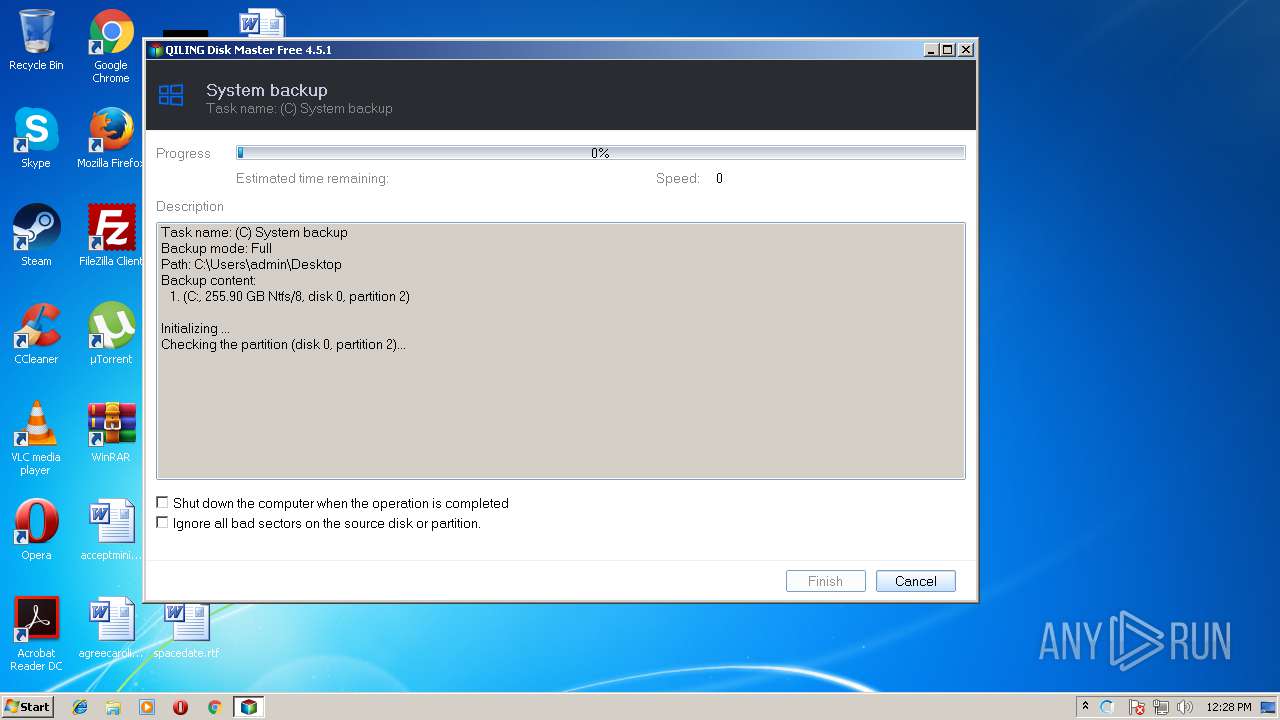Open the Steam desktop shortcut

[x=36, y=237]
